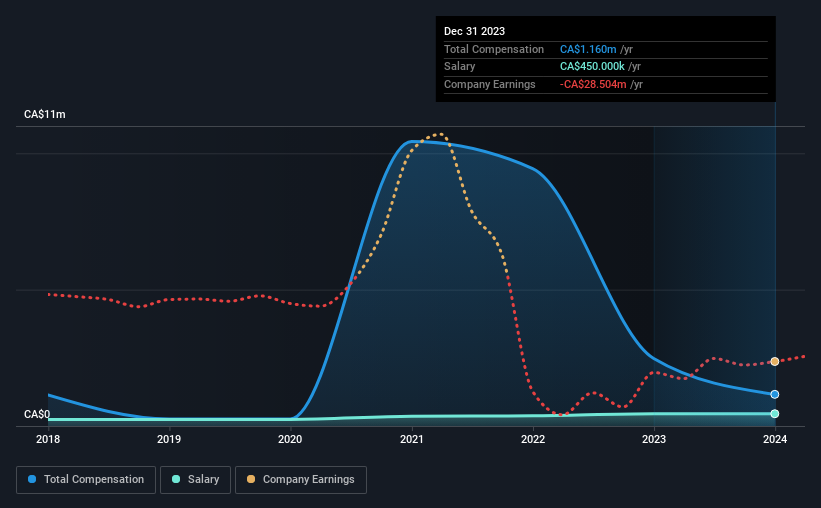Screen dimensions: 821x508
Task: Click the 2021 x-axis label
Action: [412, 439]
